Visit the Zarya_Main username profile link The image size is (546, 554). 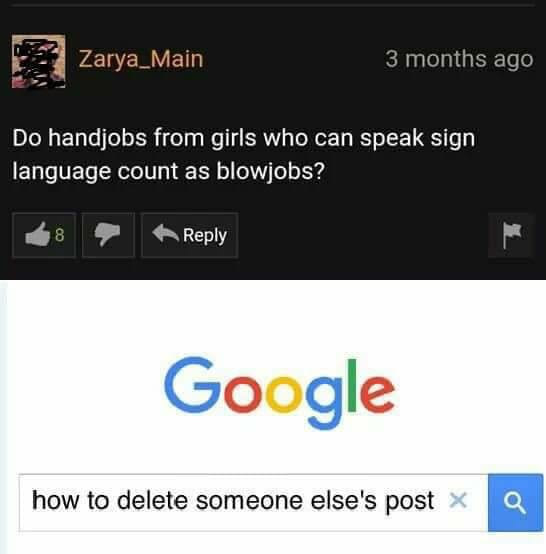pos(141,59)
